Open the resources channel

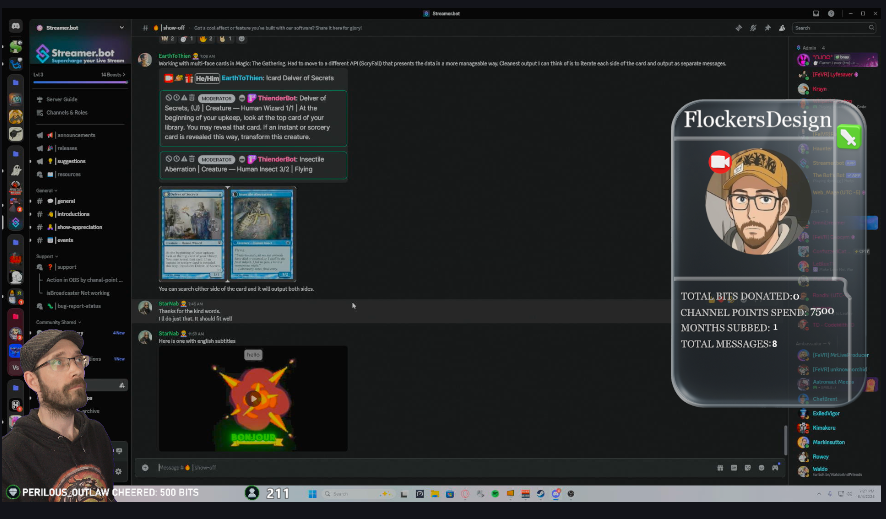69,175
